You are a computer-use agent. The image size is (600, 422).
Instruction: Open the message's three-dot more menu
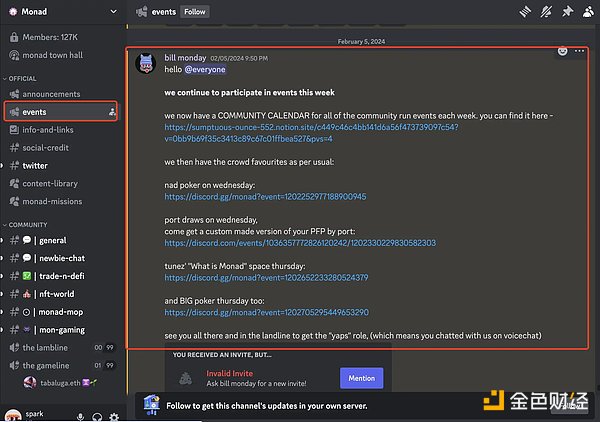coord(580,50)
